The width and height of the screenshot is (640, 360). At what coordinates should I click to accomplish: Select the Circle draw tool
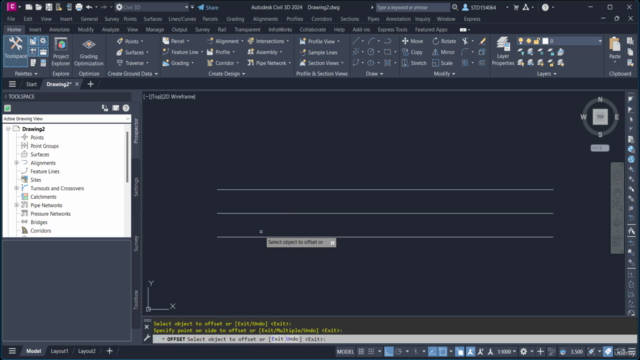point(371,52)
